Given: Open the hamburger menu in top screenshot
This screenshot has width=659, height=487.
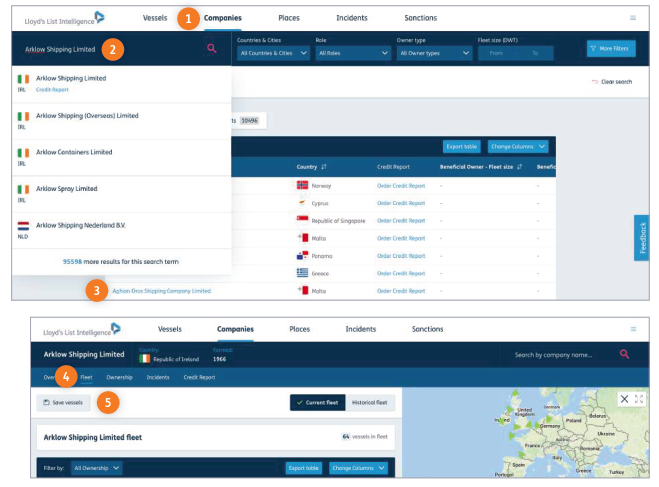Looking at the screenshot, I should click(633, 18).
